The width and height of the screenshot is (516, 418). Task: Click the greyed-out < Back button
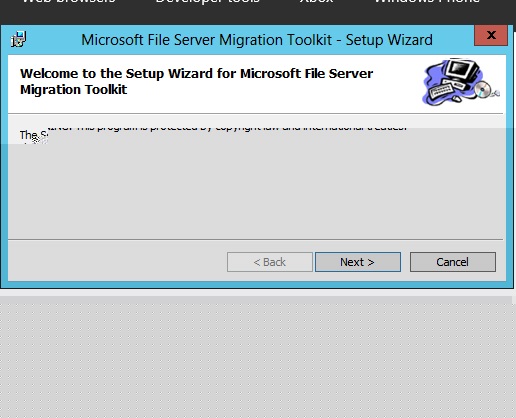tap(270, 262)
